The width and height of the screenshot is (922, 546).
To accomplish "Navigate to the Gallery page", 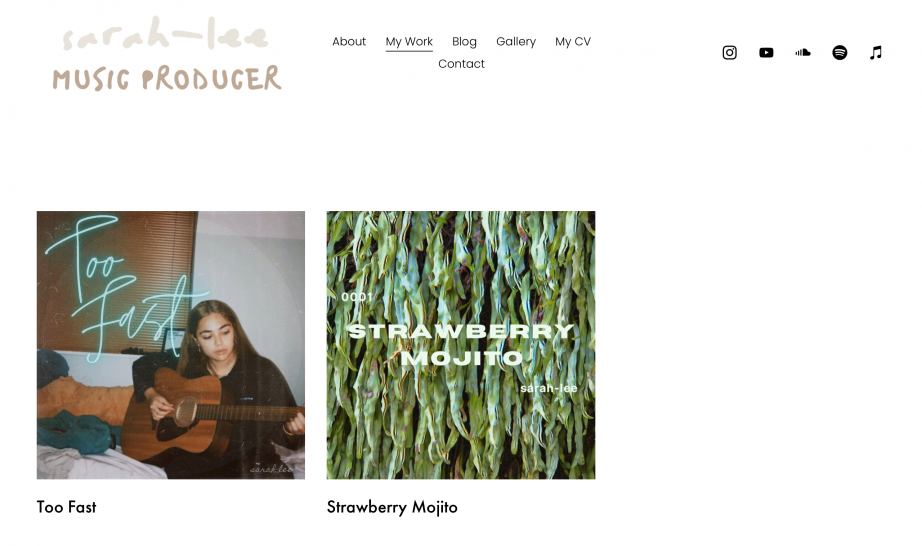I will click(x=516, y=42).
